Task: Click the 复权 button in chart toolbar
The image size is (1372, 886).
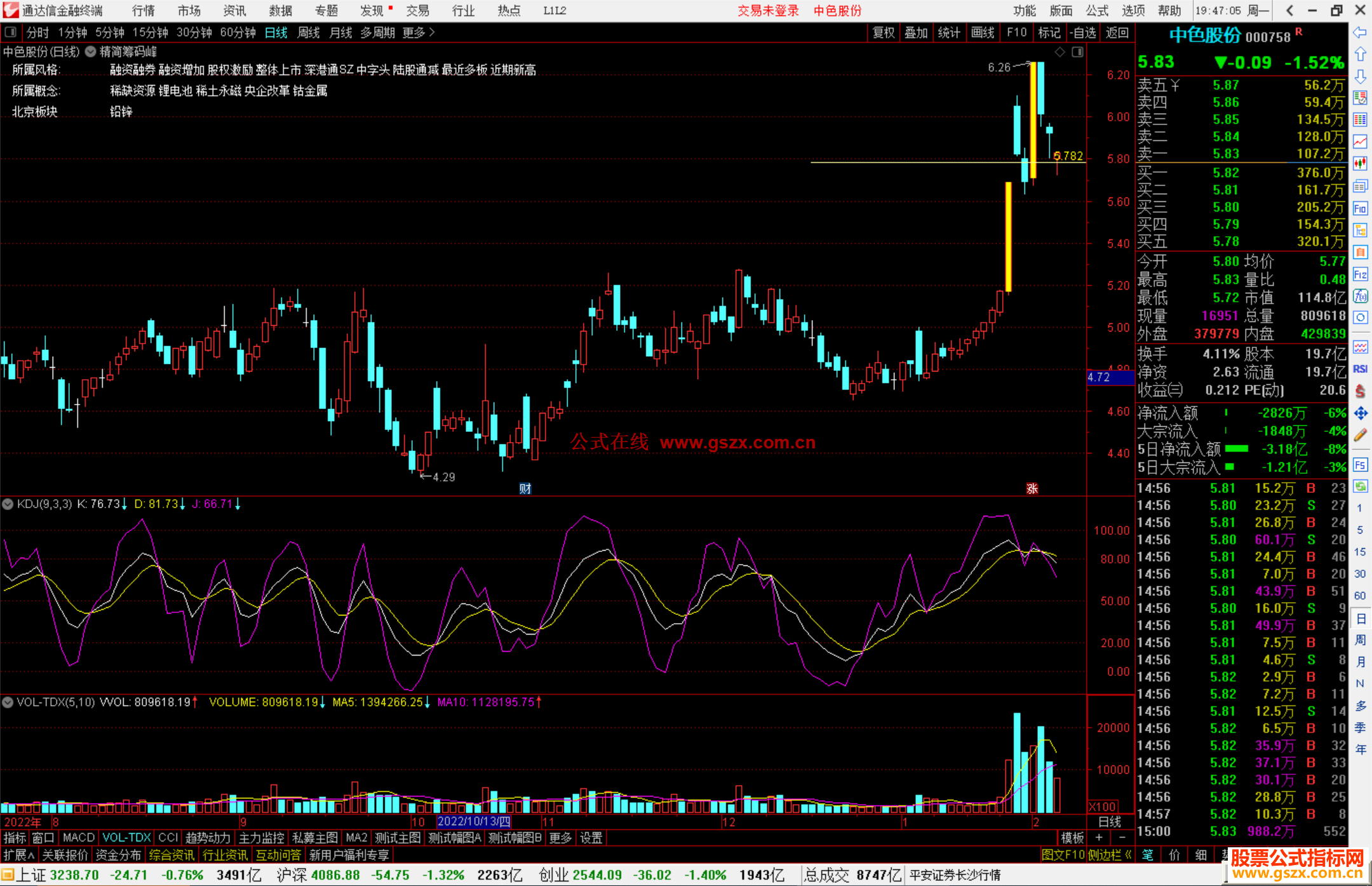Action: 883,32
